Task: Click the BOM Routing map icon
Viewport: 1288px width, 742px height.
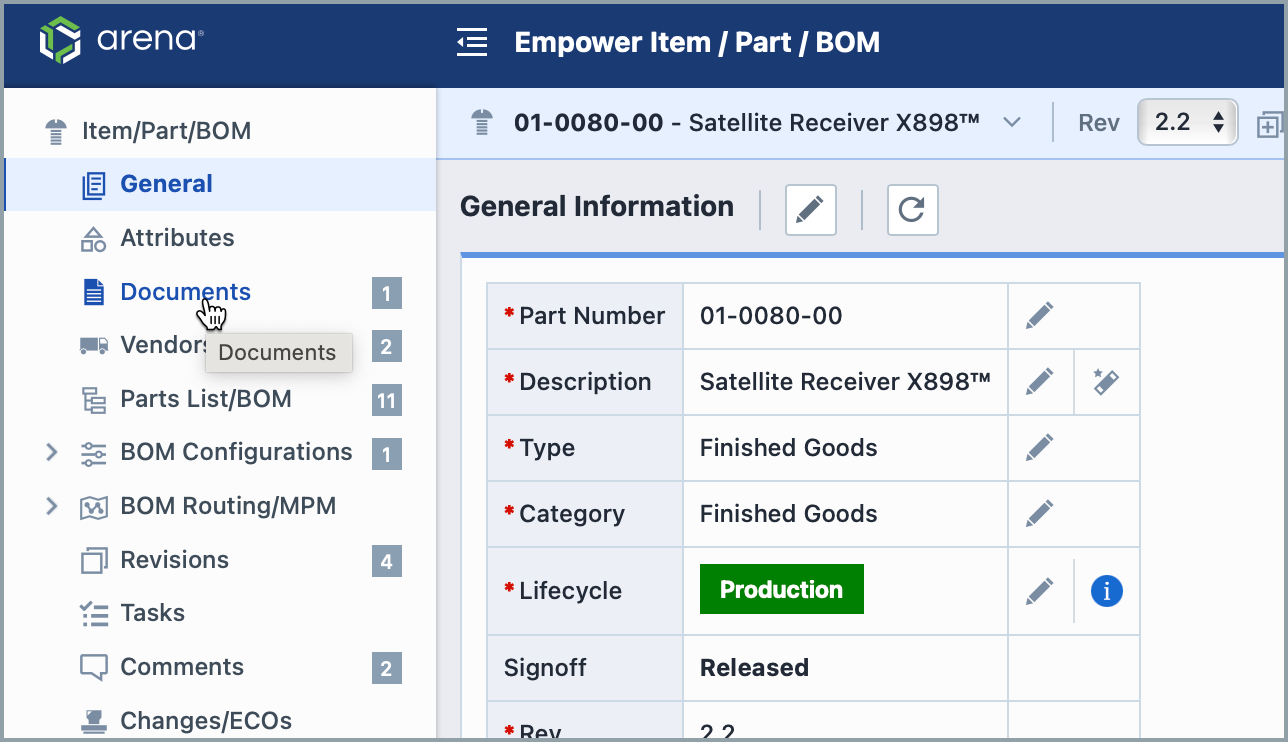Action: point(93,507)
